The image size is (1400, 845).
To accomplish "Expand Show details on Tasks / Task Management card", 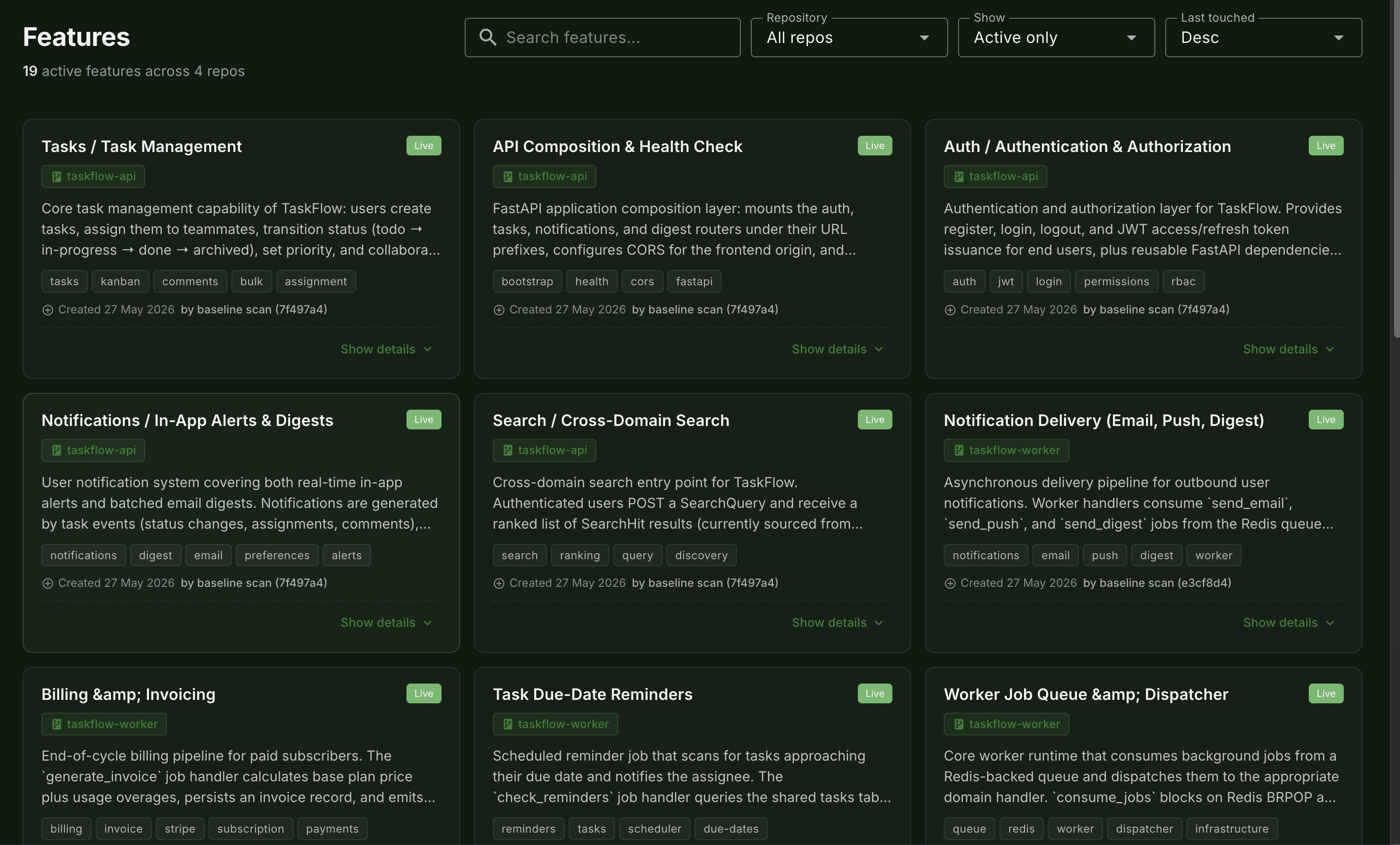I will pyautogui.click(x=386, y=349).
